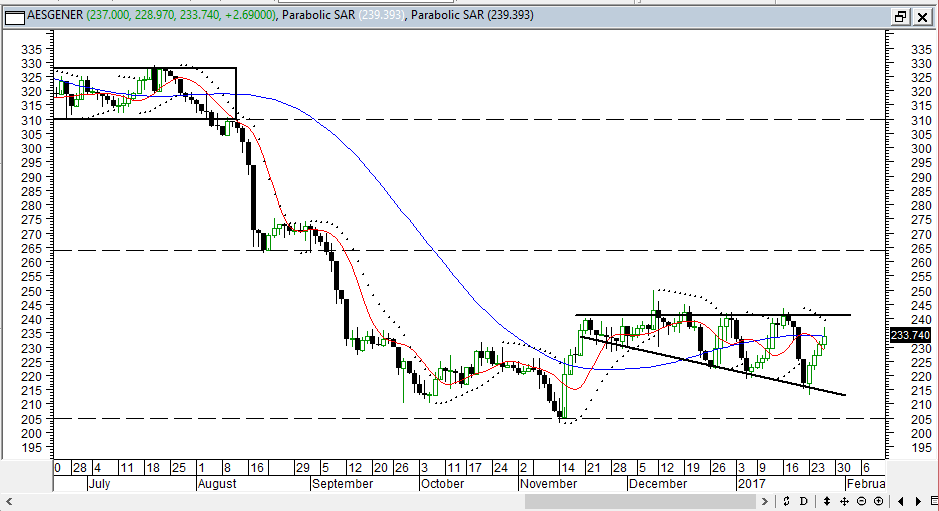
Task: Click the 'December' month label on time axis
Action: (x=658, y=483)
